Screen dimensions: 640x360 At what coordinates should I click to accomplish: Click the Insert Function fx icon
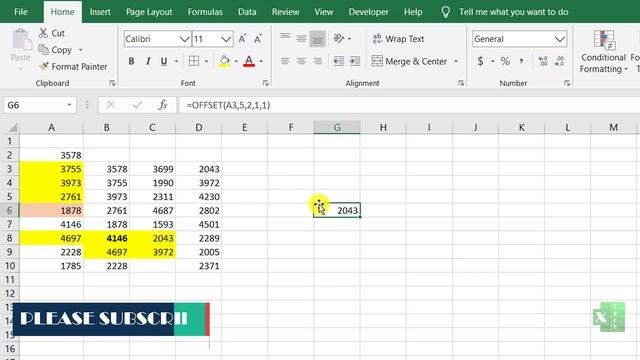click(162, 105)
